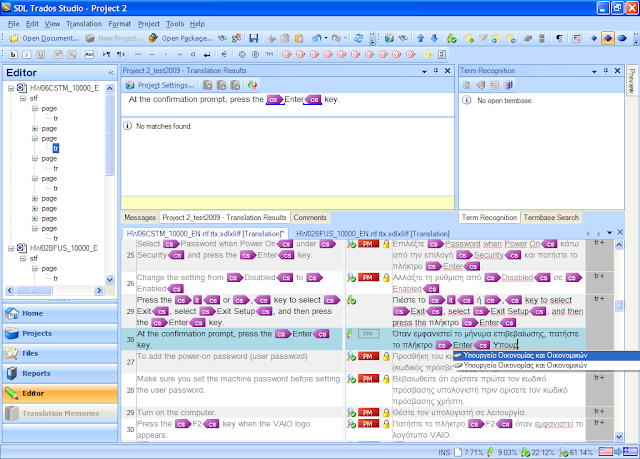Click the Open Package toolbar button

[181, 38]
